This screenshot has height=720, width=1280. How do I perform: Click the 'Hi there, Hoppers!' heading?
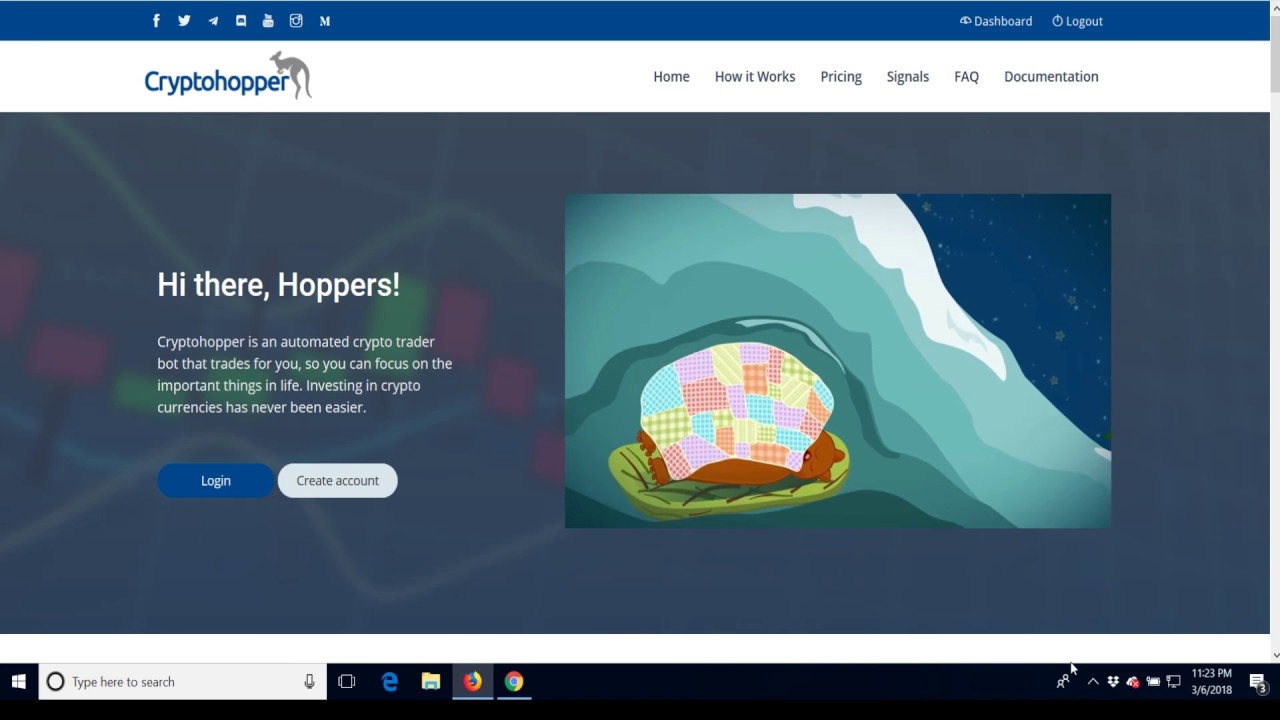(x=278, y=285)
